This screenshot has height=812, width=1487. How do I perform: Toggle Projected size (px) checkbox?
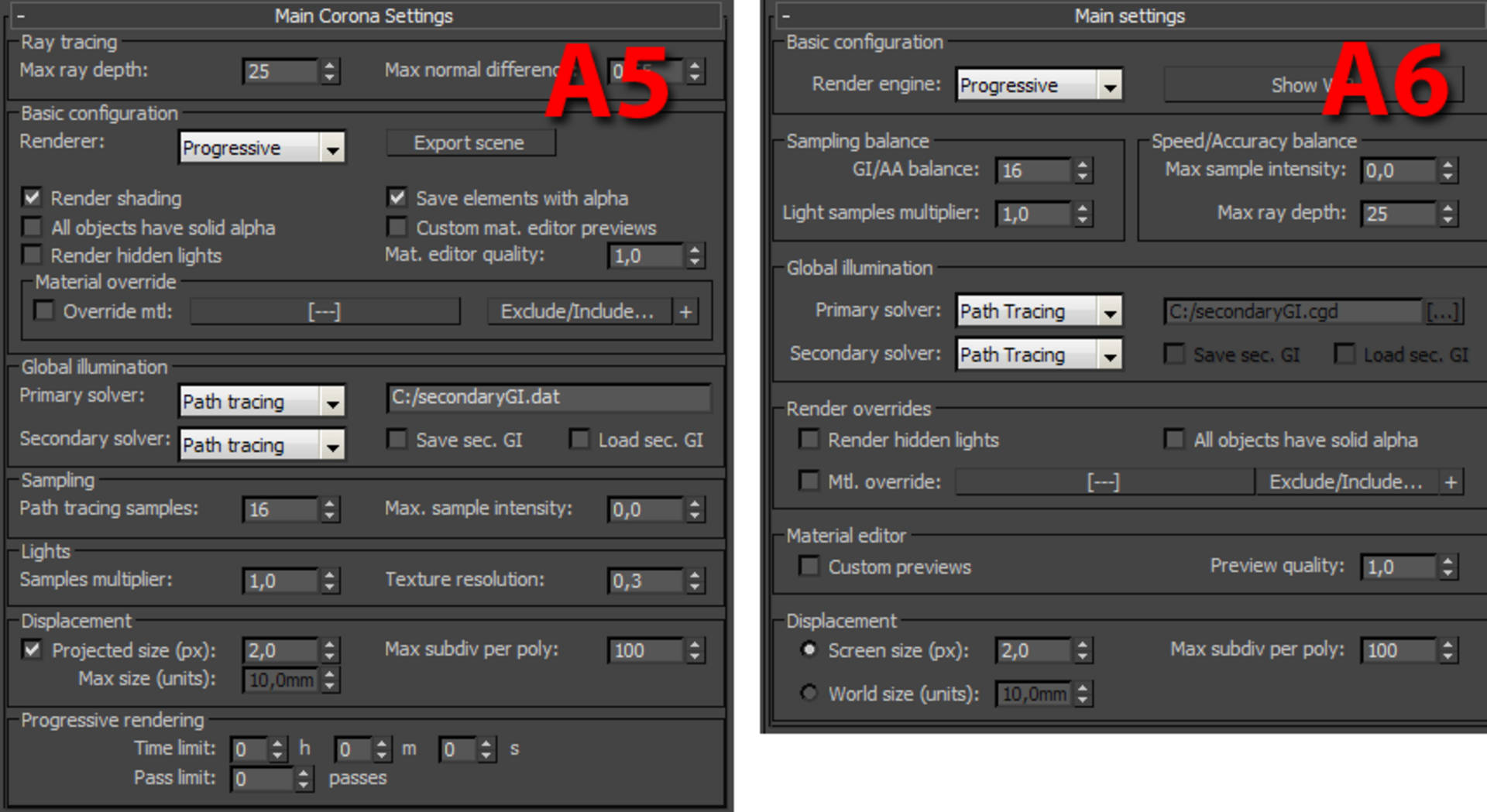click(32, 649)
